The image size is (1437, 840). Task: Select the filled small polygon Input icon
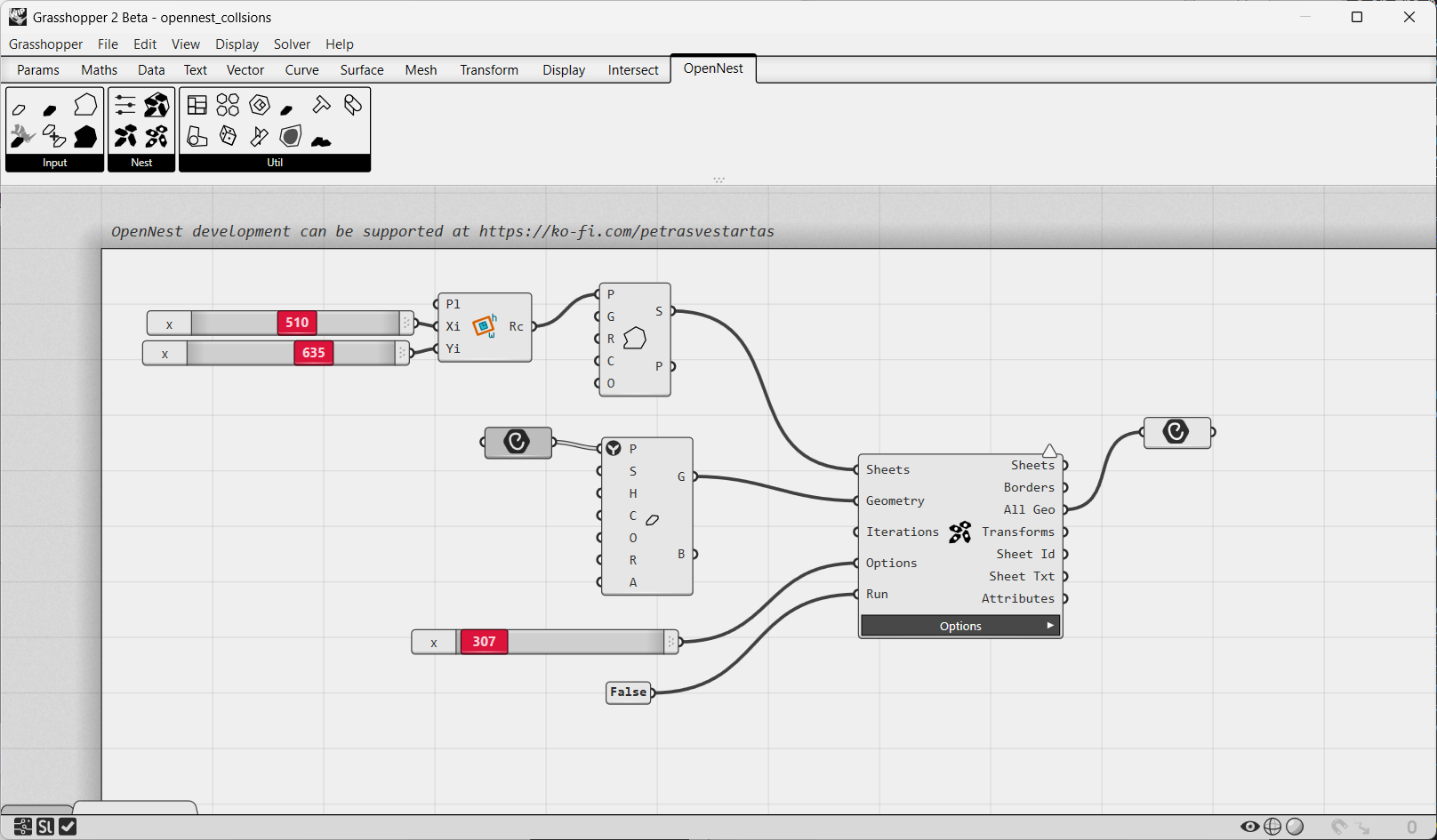click(x=50, y=110)
